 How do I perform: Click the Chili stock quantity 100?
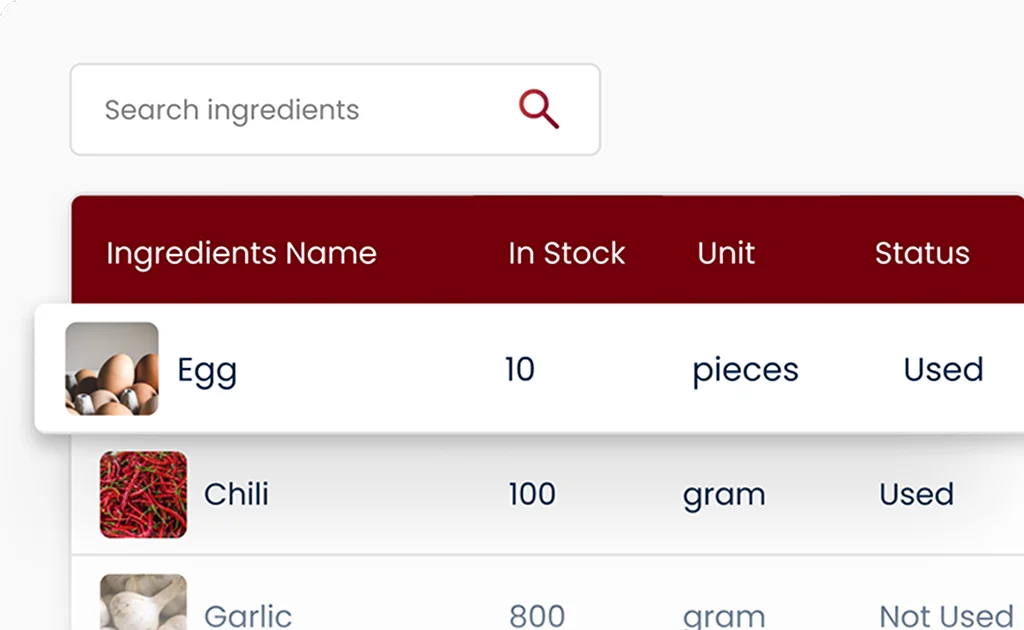(x=532, y=494)
